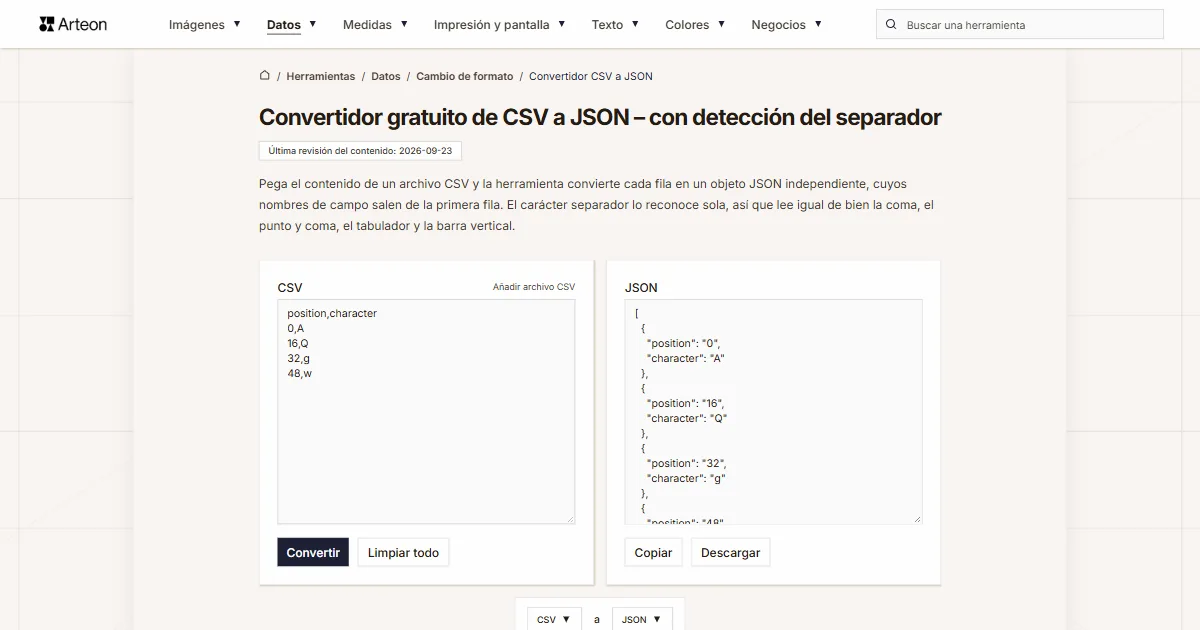This screenshot has height=630, width=1200.
Task: Click the JSON output resize handle
Action: point(917,519)
